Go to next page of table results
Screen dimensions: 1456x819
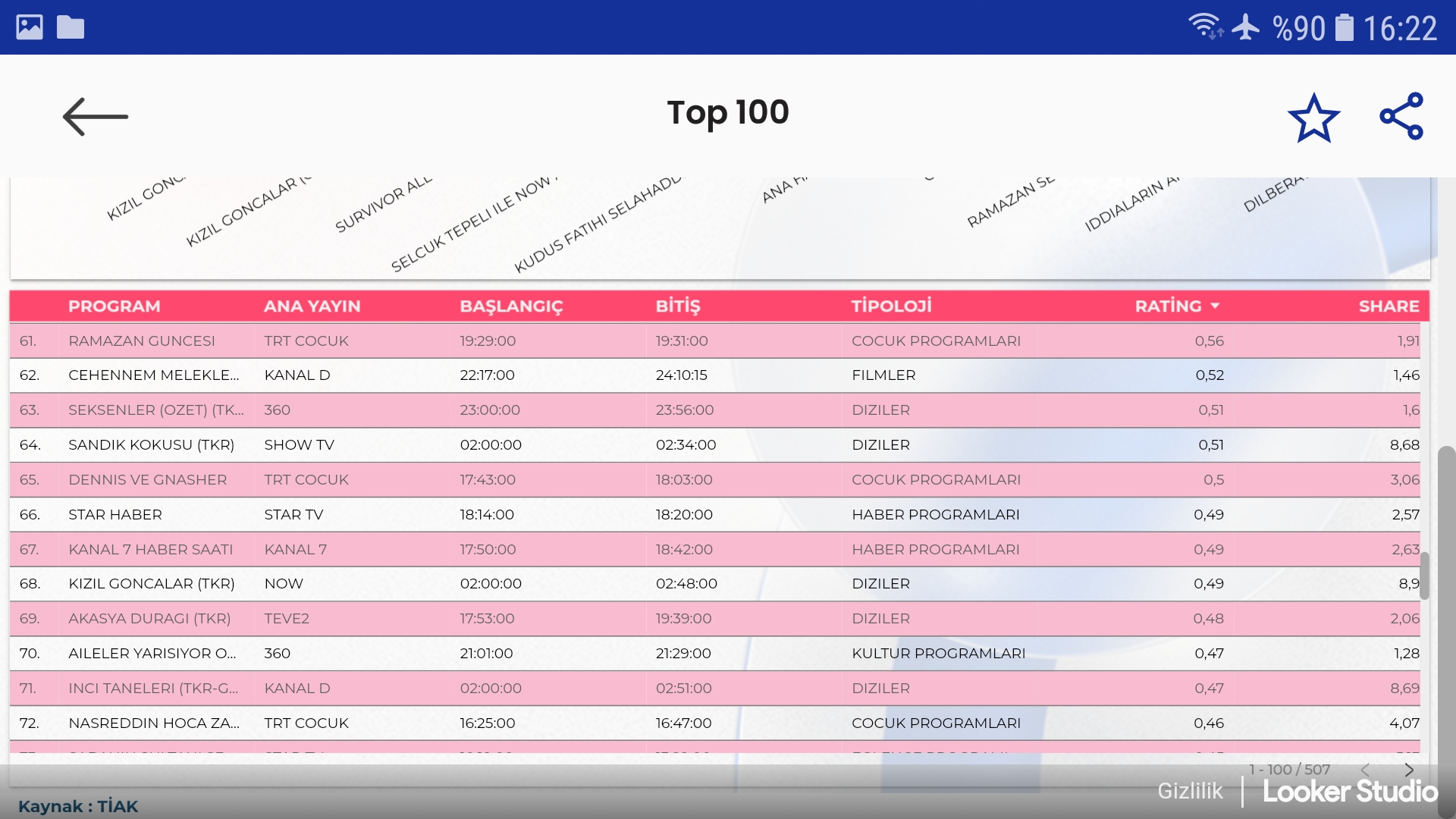click(x=1409, y=770)
